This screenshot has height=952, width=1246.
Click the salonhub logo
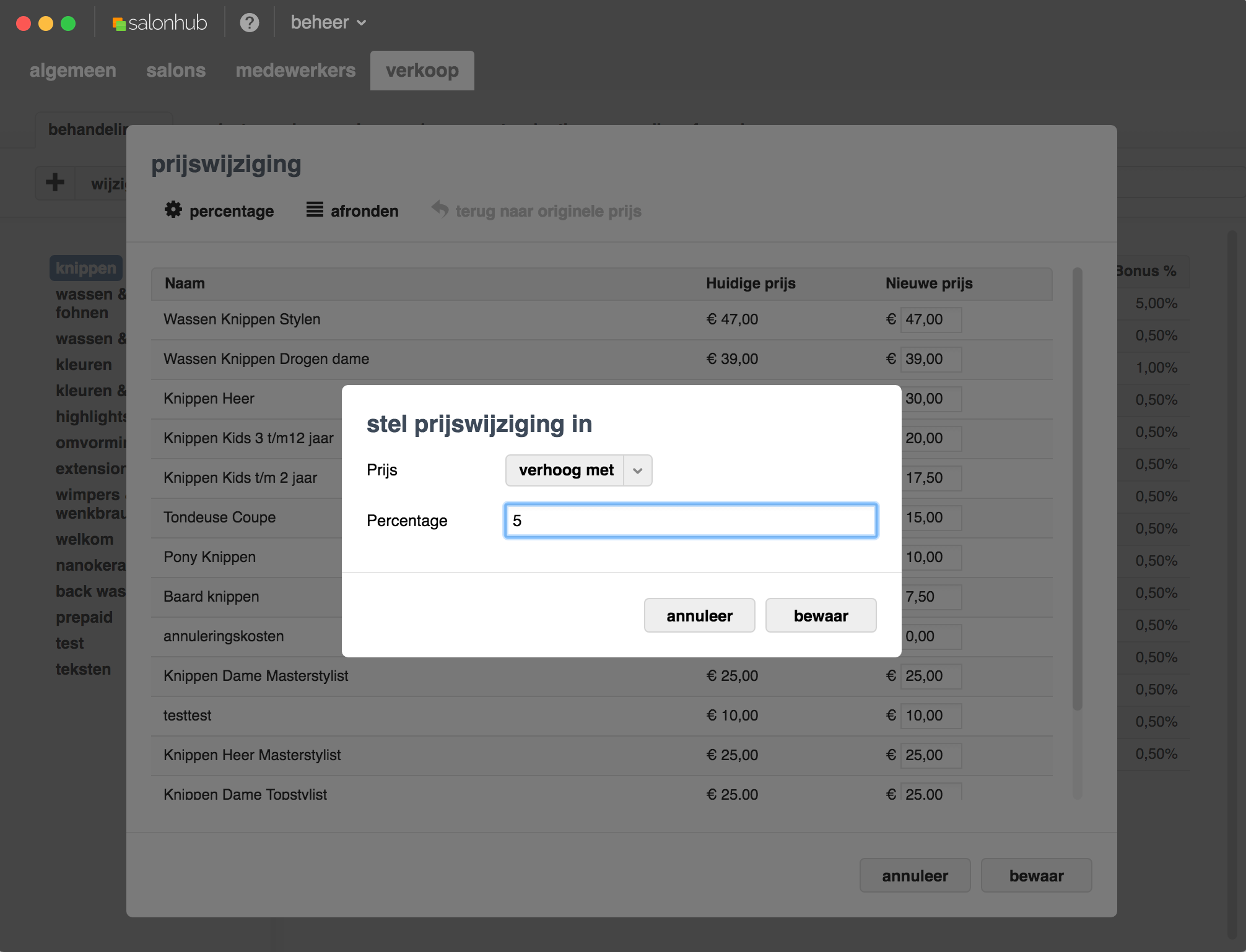coord(160,23)
